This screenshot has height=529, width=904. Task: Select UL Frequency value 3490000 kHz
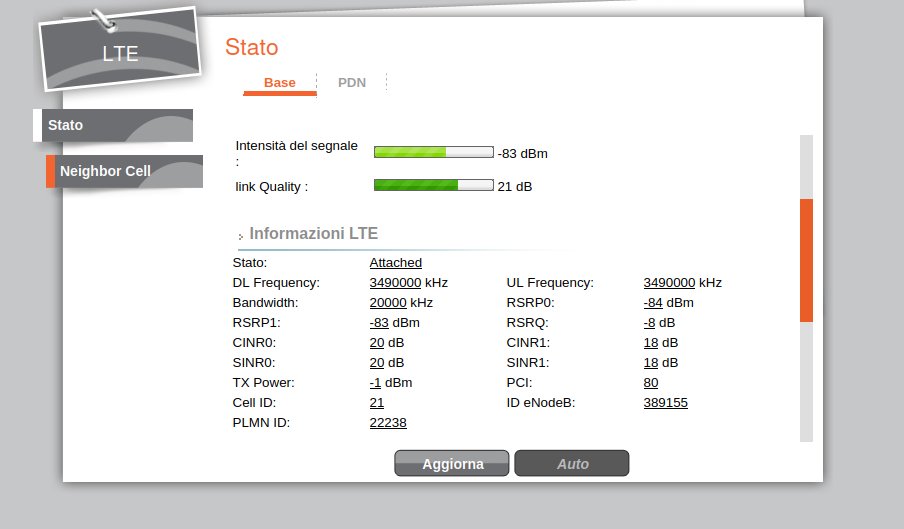(x=683, y=283)
